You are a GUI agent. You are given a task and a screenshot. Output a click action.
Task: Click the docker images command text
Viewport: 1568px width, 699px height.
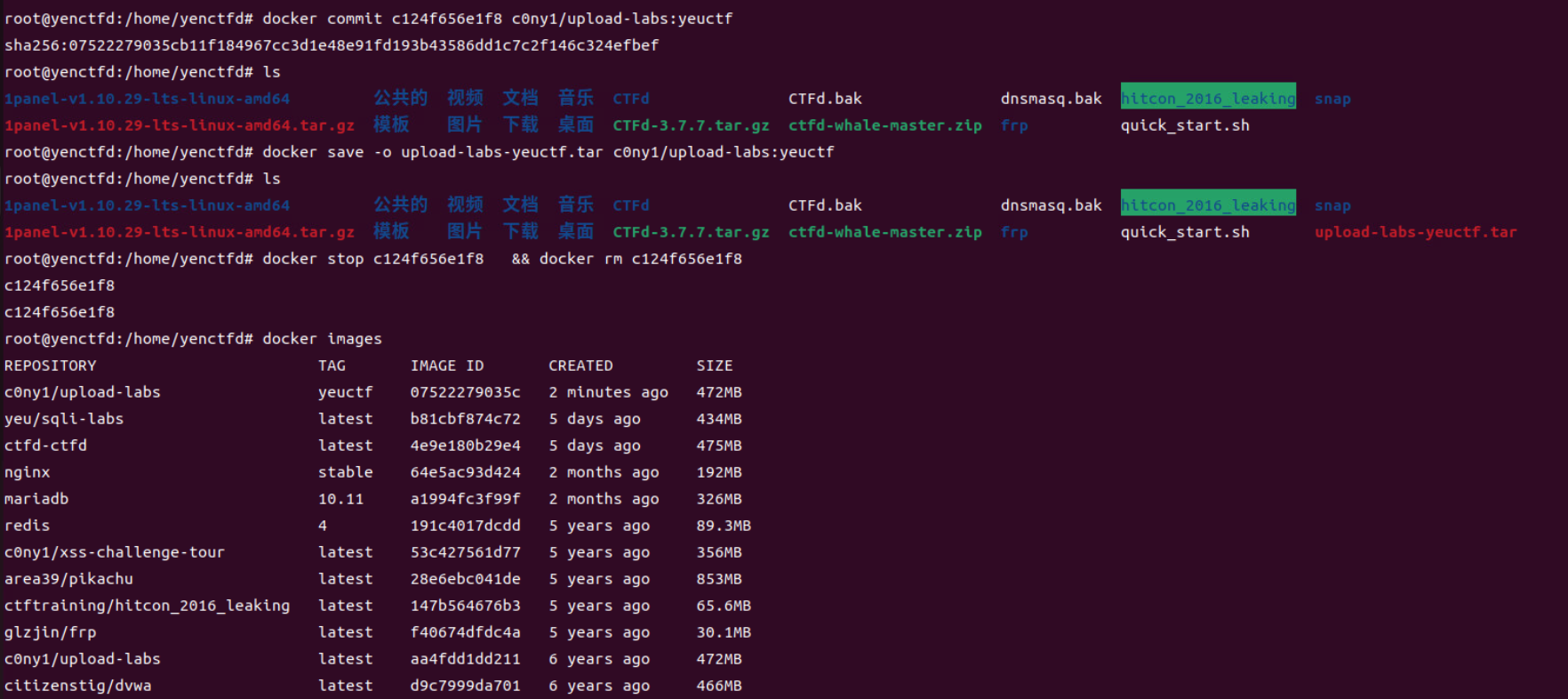pyautogui.click(x=322, y=339)
